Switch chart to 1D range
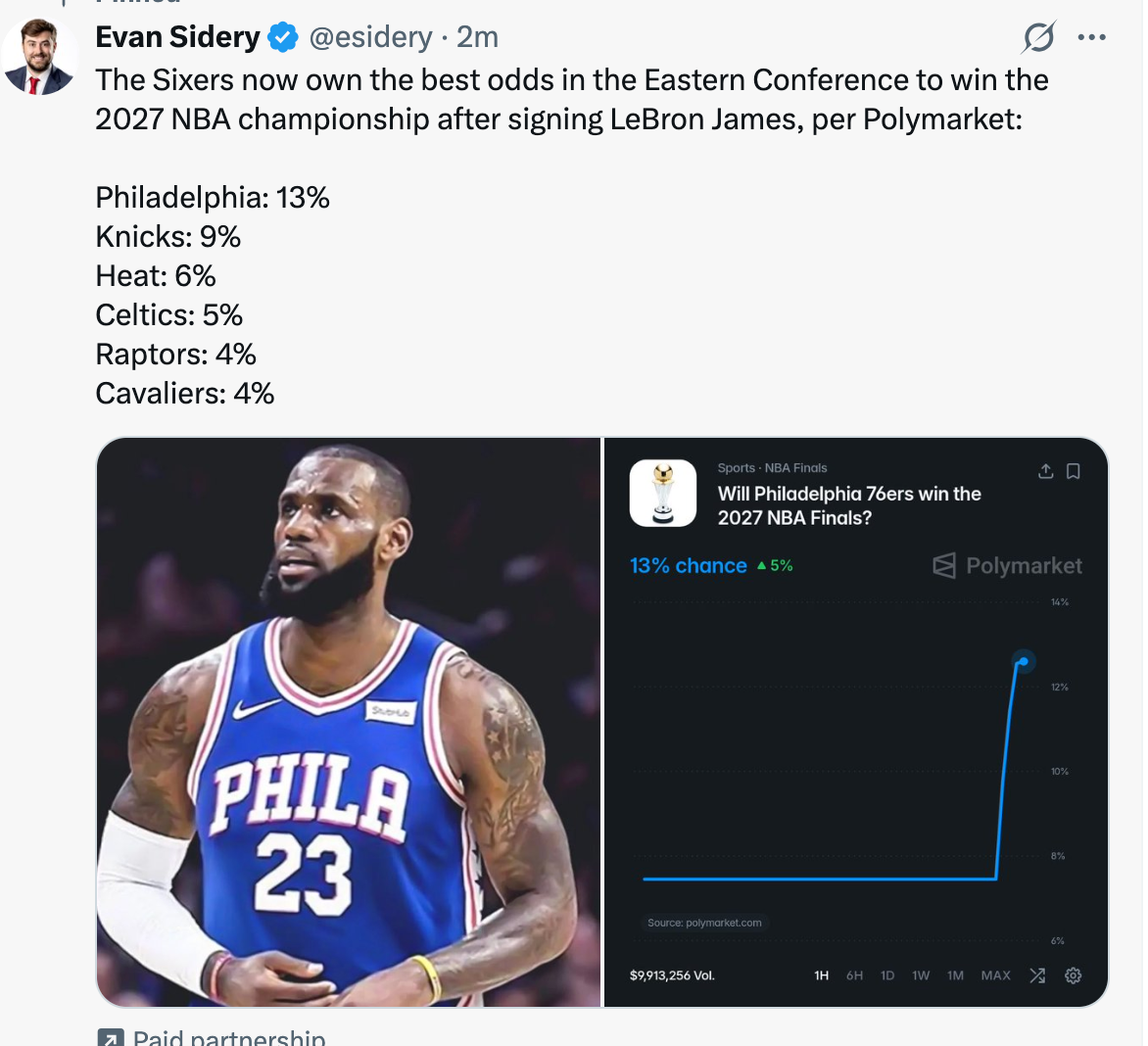 pos(887,975)
